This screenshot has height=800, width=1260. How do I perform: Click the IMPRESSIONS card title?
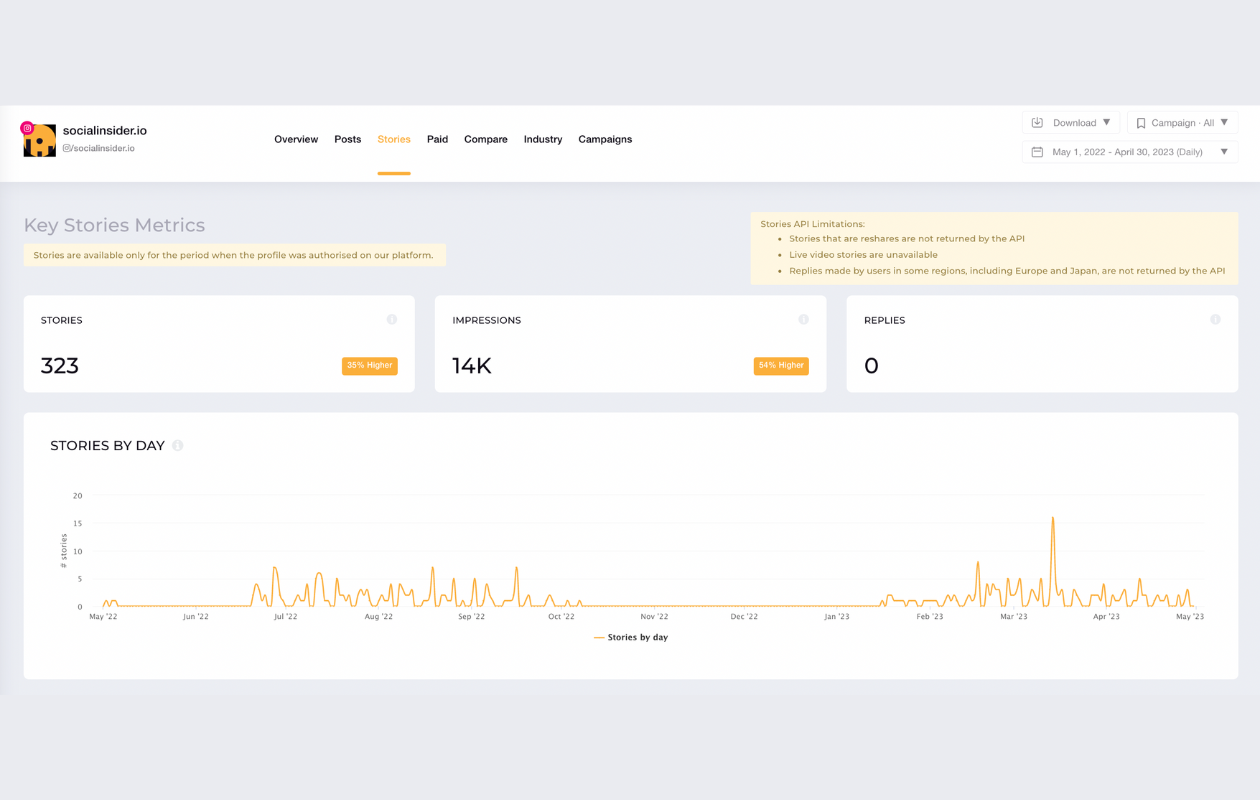(487, 320)
